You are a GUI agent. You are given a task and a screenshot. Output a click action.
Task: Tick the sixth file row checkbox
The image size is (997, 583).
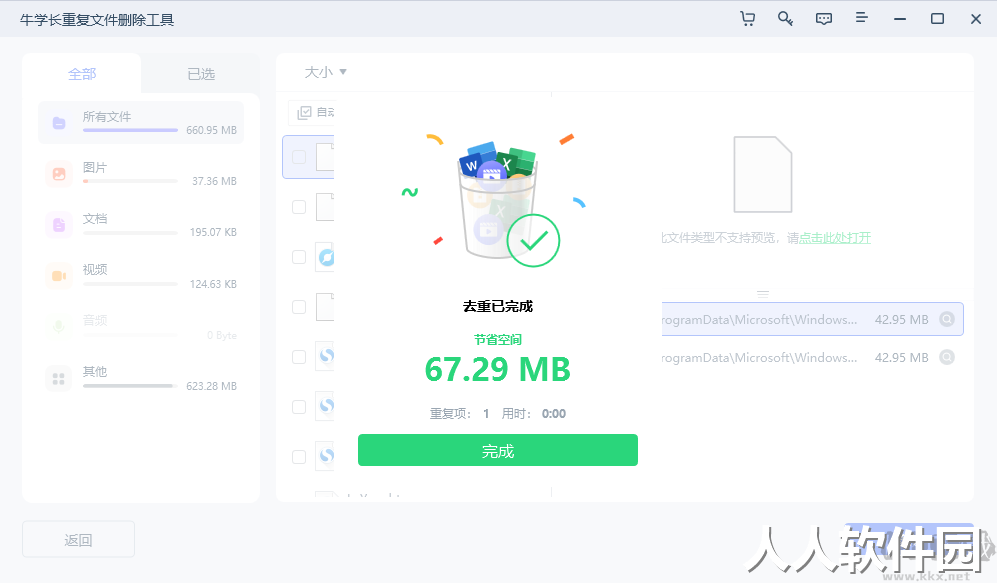299,407
